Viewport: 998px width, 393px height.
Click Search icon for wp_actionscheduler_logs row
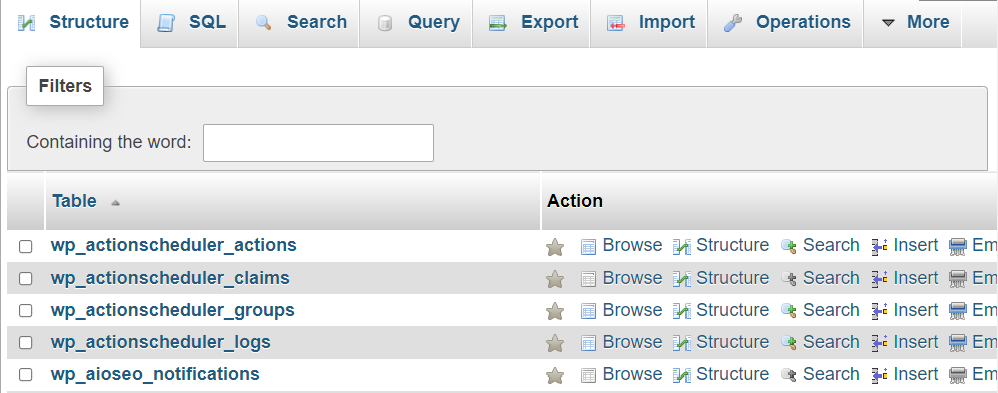tap(789, 343)
